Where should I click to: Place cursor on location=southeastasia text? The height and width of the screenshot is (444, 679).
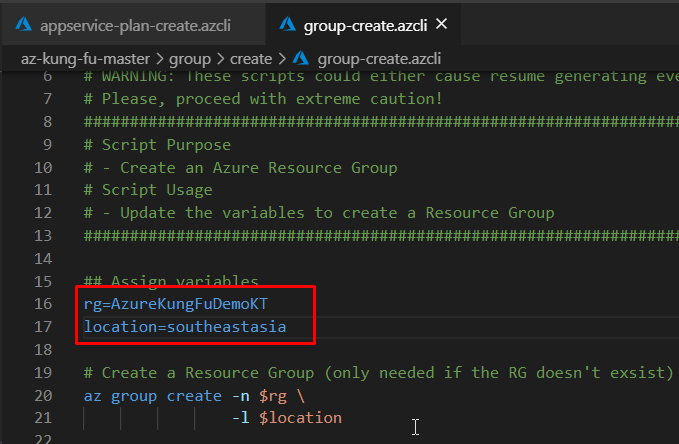(185, 327)
